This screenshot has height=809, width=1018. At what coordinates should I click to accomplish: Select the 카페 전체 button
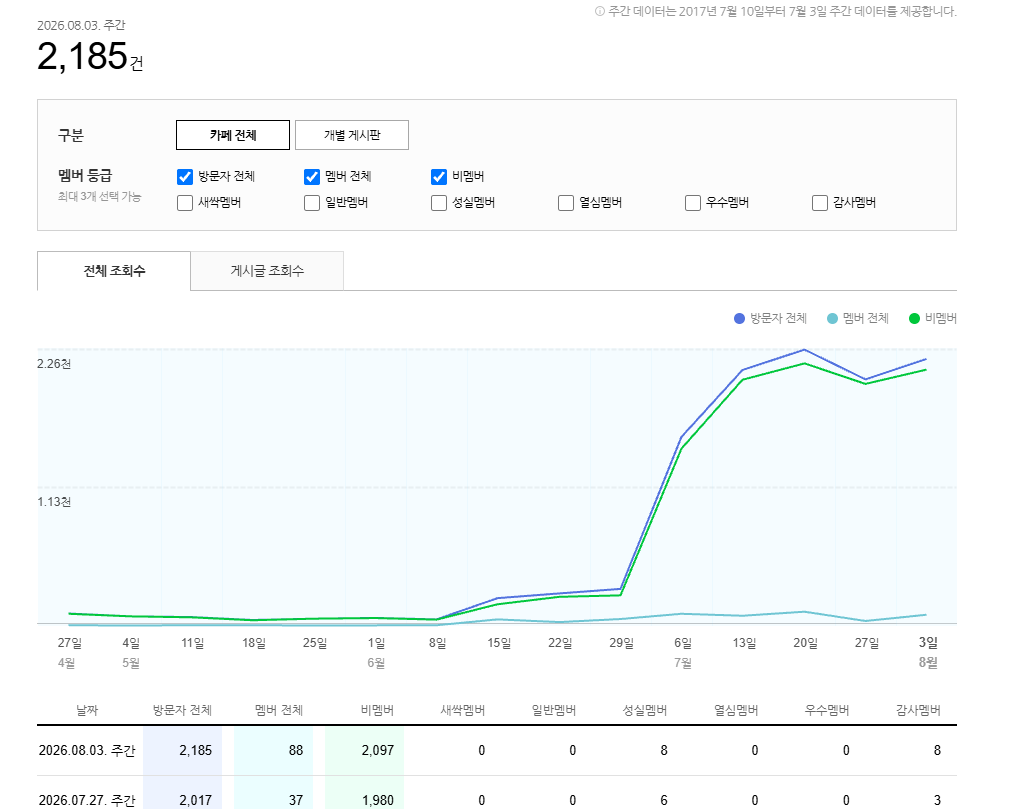232,135
